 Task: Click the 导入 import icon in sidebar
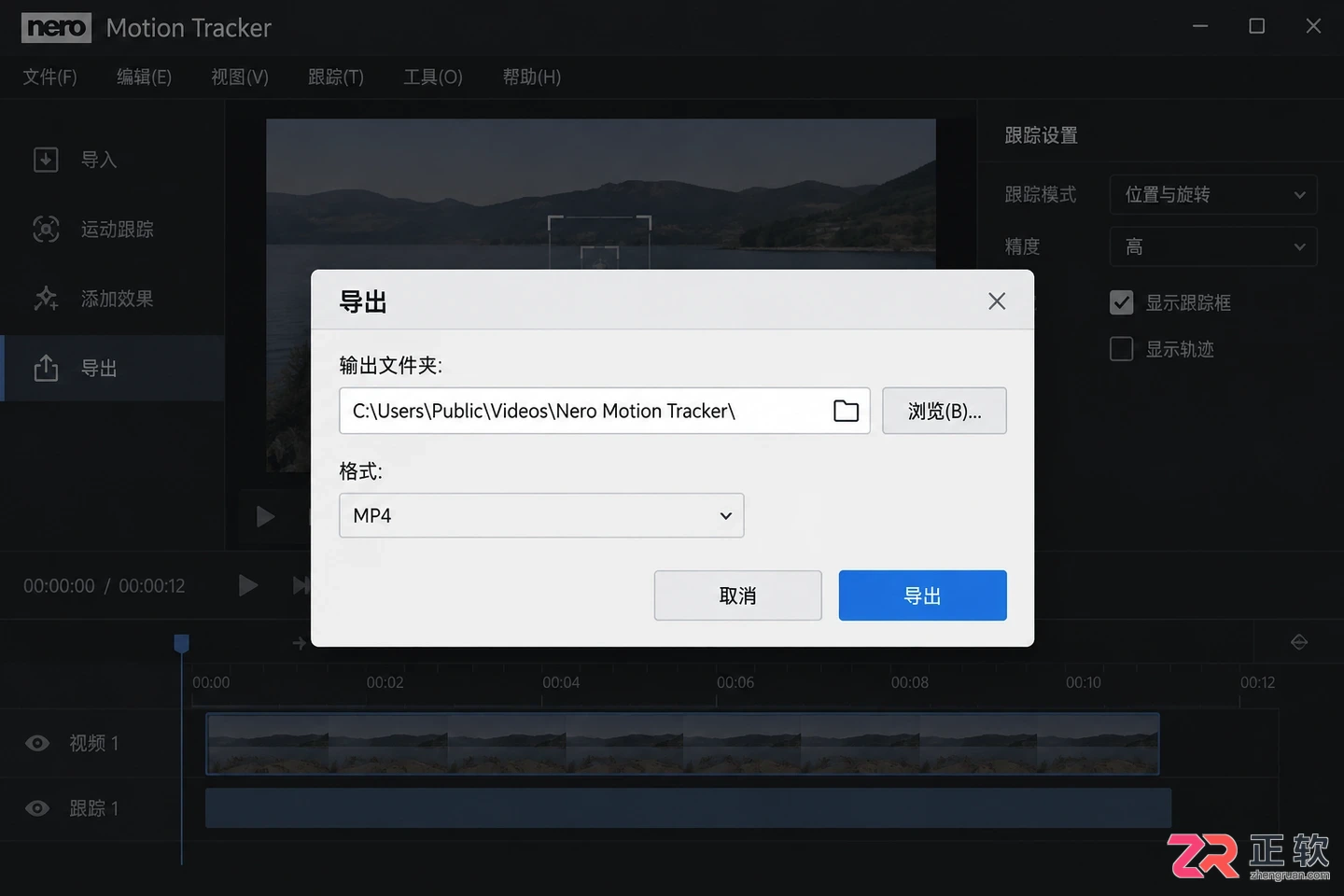pyautogui.click(x=46, y=160)
